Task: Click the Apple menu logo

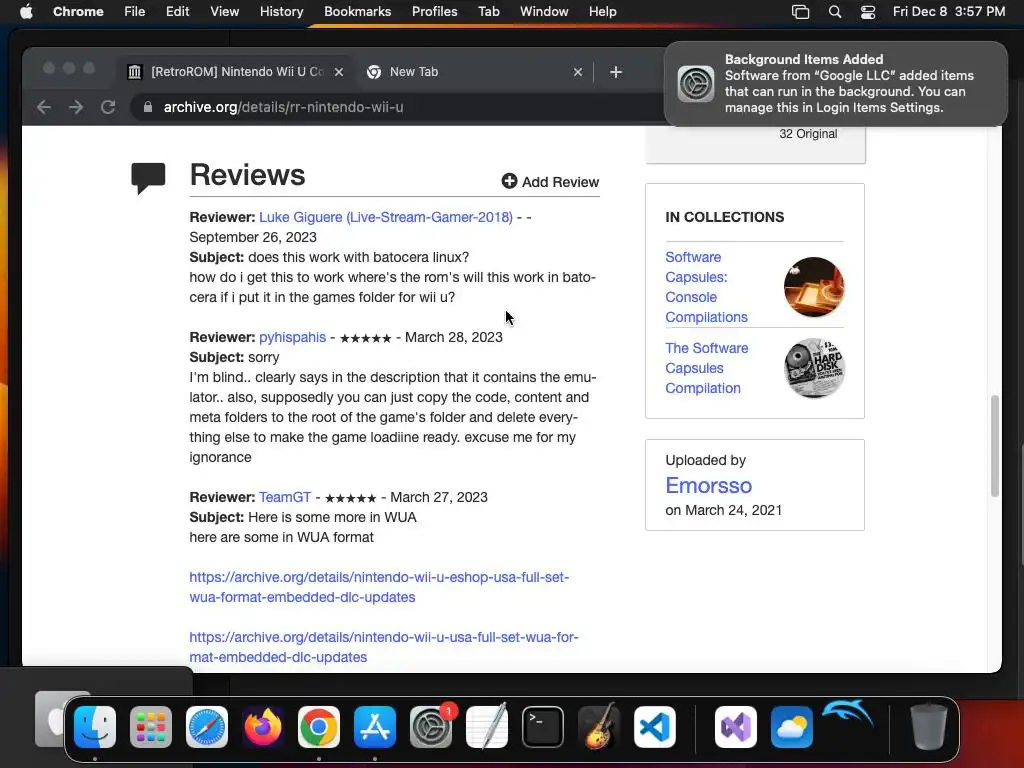Action: coord(26,12)
